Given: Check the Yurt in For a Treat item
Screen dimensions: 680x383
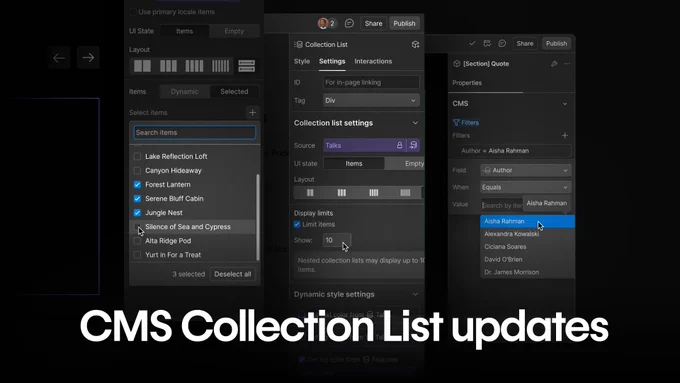Looking at the screenshot, I should point(137,255).
